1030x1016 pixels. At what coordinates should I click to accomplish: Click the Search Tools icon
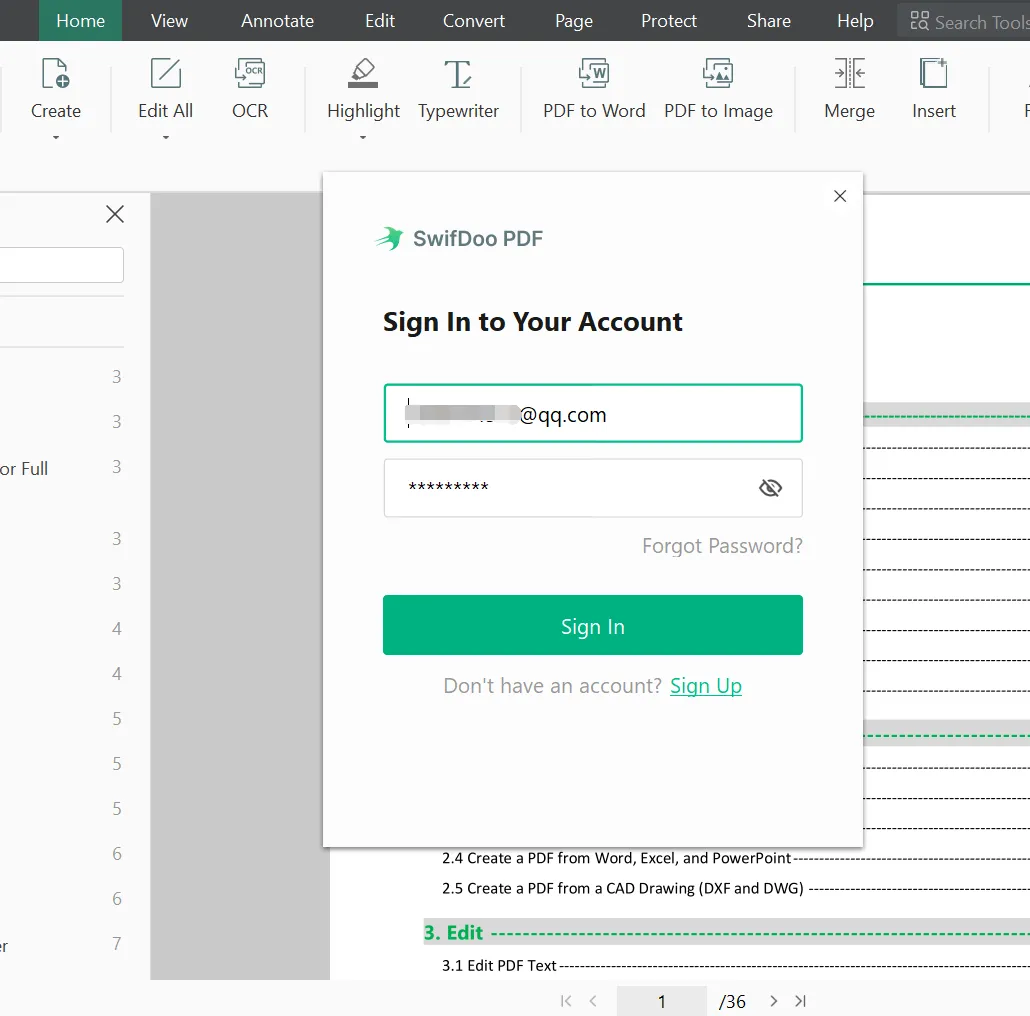click(x=919, y=21)
